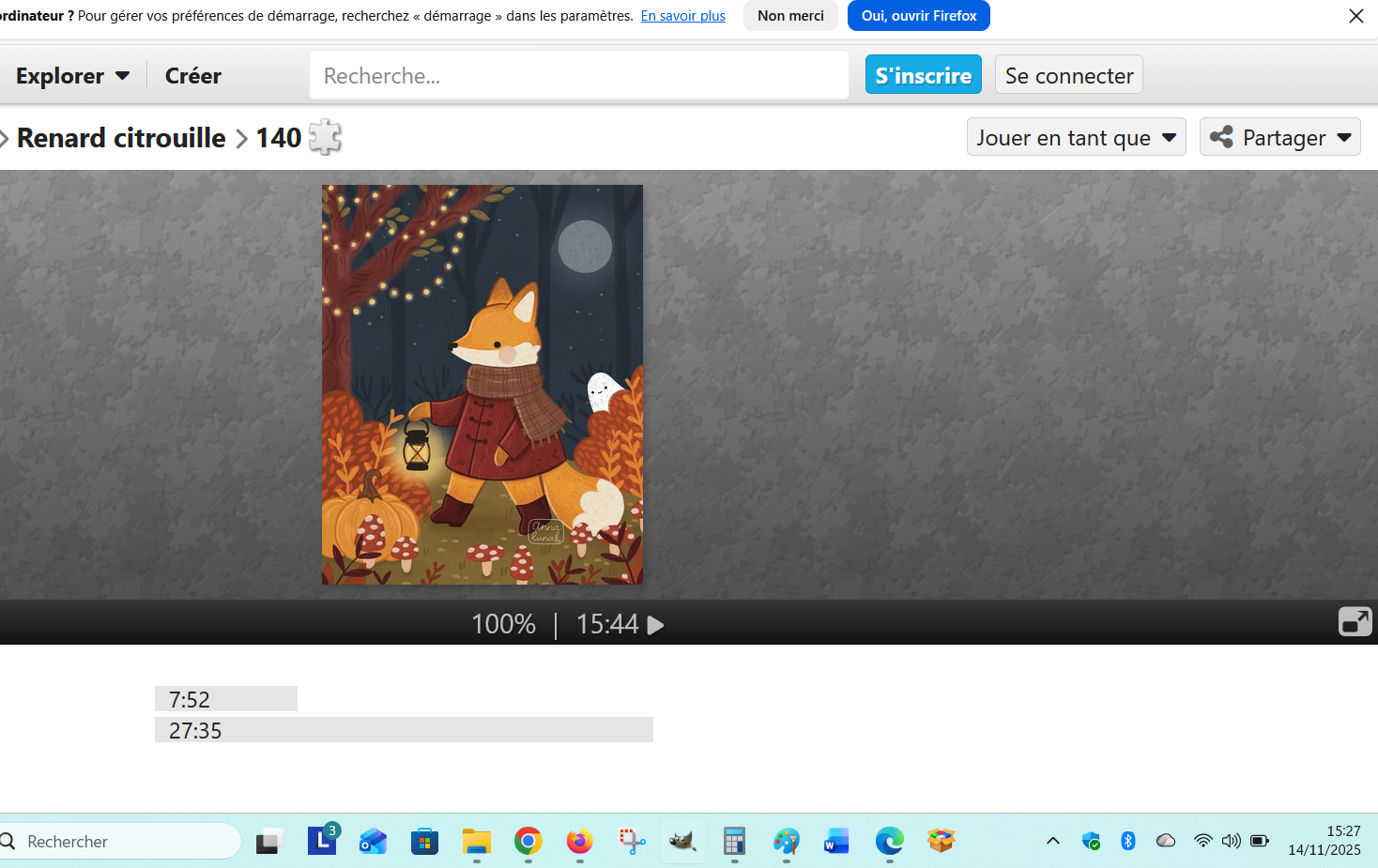Click the 140 pieces breadcrumb label
1378x868 pixels.
pos(279,138)
